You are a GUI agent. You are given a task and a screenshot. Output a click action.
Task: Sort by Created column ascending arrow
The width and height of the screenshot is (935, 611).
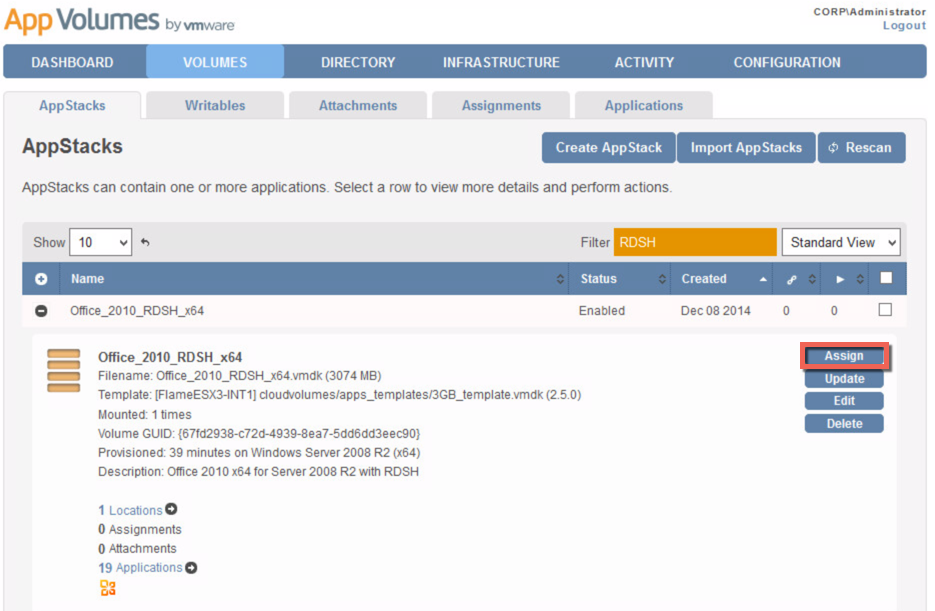[763, 279]
